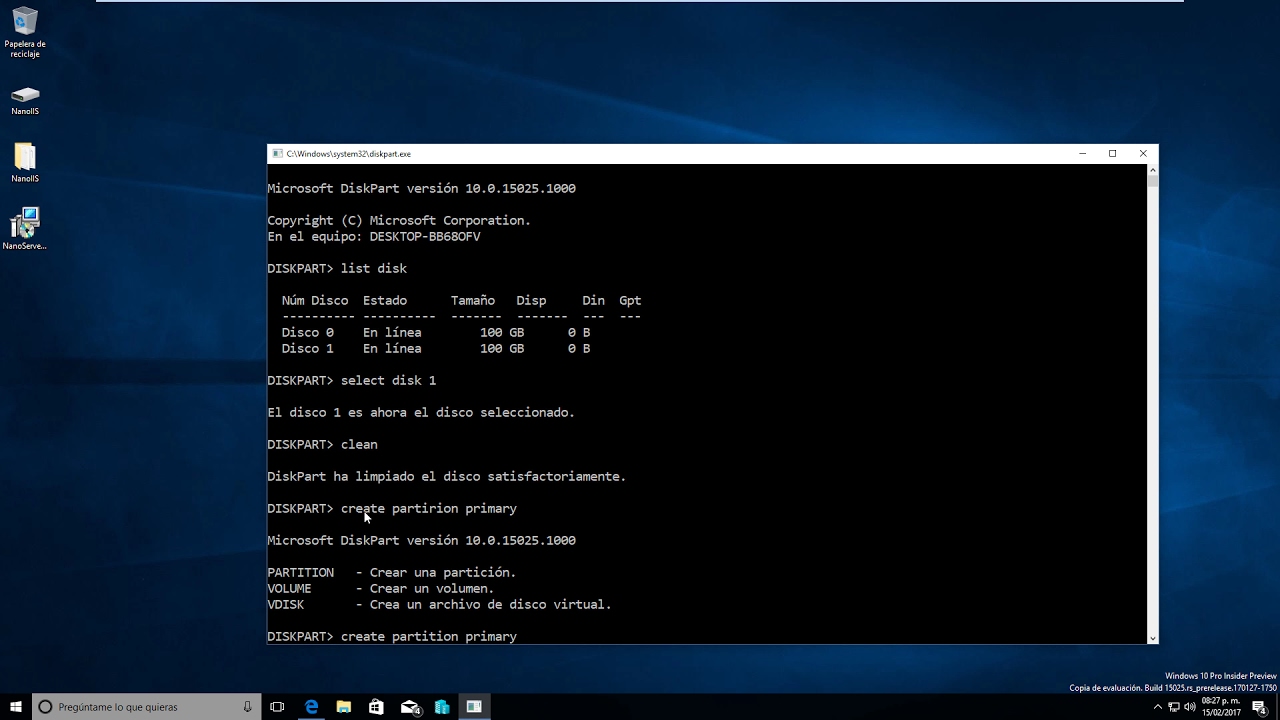This screenshot has width=1280, height=720.
Task: Click 'En el equipo: DESKTOP-BB68OFV' text
Action: click(374, 237)
